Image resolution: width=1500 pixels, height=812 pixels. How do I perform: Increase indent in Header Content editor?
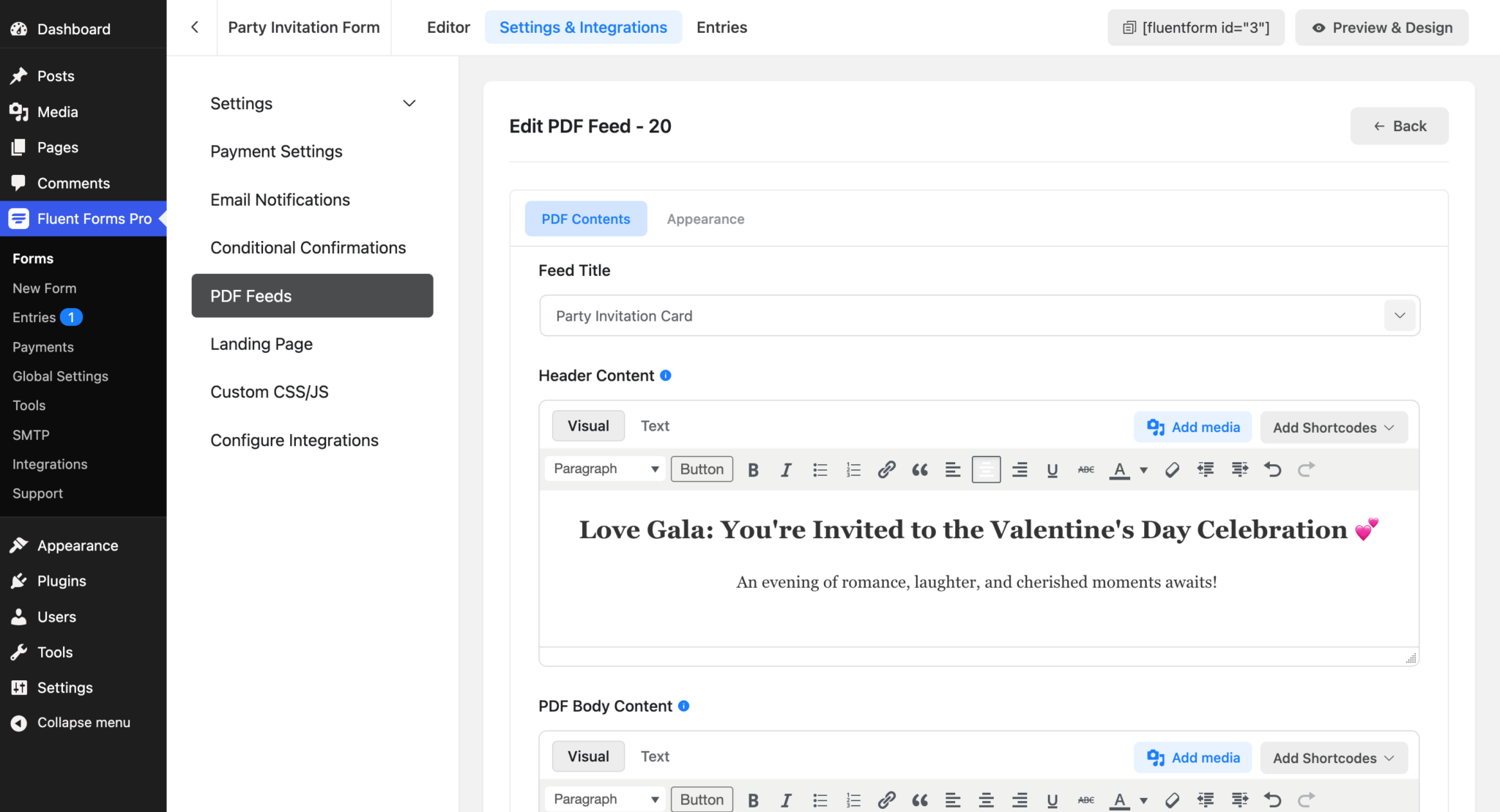(1239, 469)
